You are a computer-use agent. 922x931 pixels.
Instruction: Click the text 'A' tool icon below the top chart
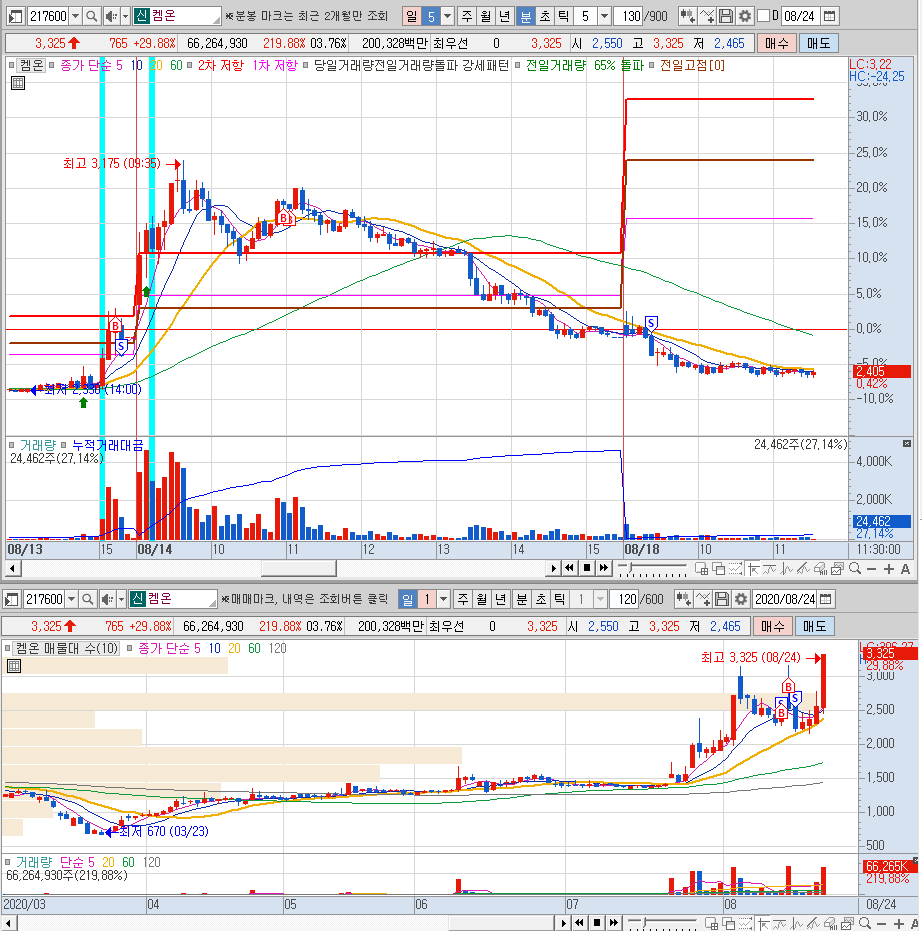coord(905,569)
